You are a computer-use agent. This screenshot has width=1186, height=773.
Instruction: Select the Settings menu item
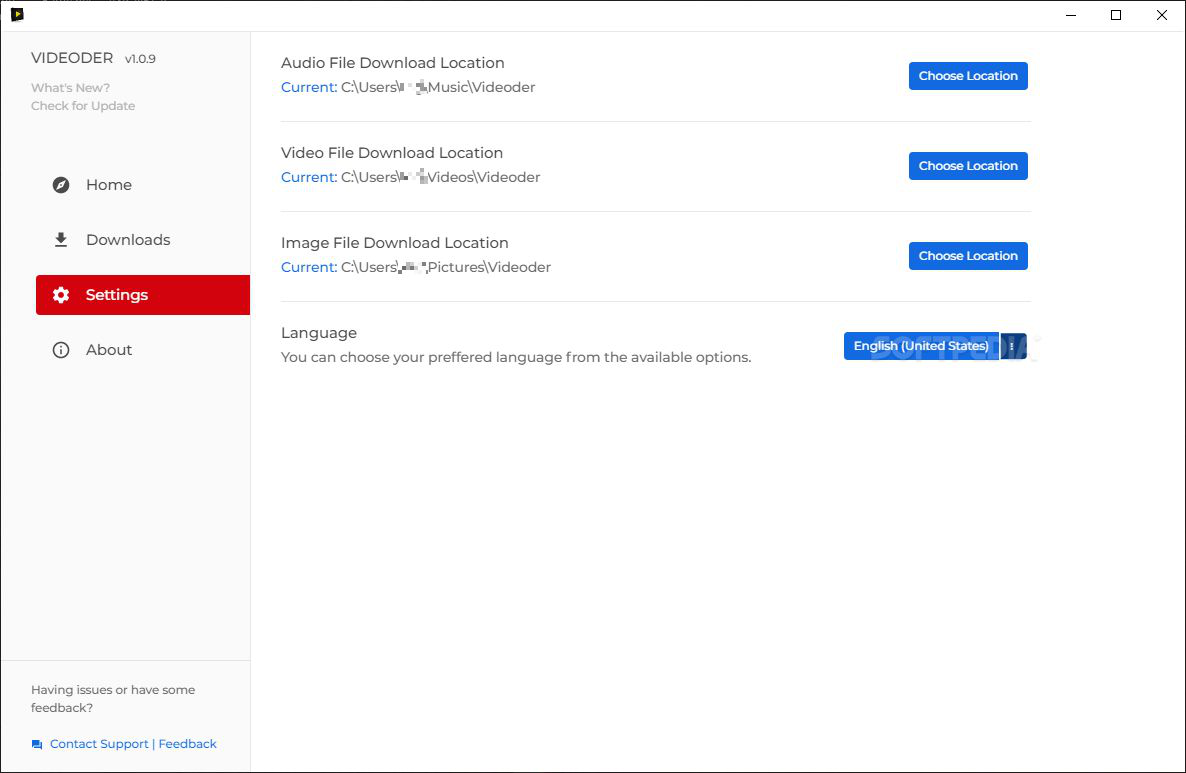143,295
